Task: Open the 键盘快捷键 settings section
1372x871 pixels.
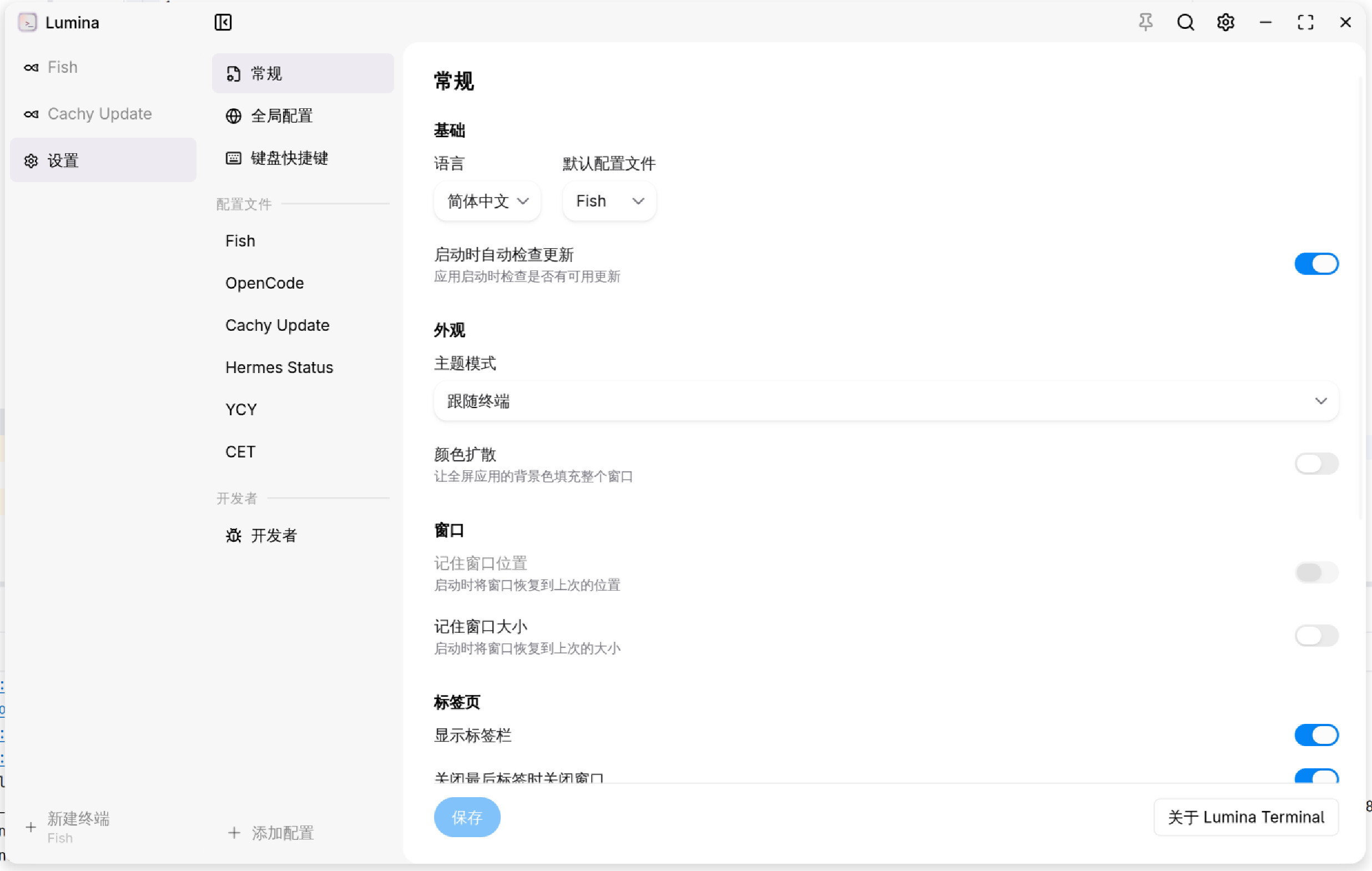Action: (x=303, y=158)
